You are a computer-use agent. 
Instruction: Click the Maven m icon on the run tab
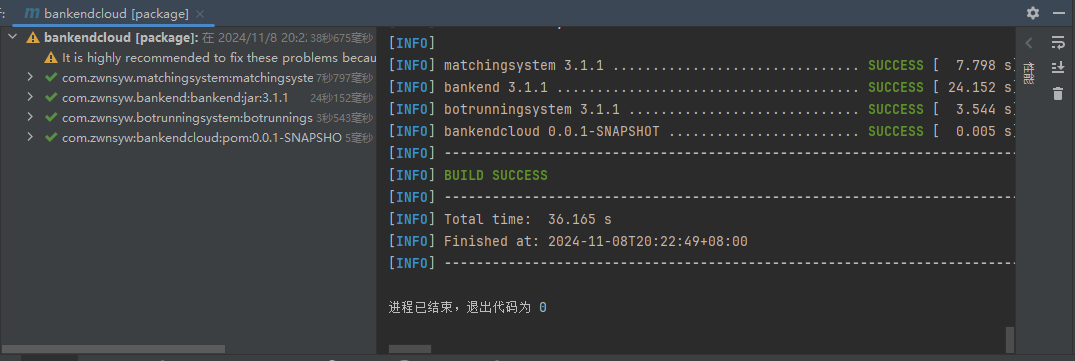[32, 13]
